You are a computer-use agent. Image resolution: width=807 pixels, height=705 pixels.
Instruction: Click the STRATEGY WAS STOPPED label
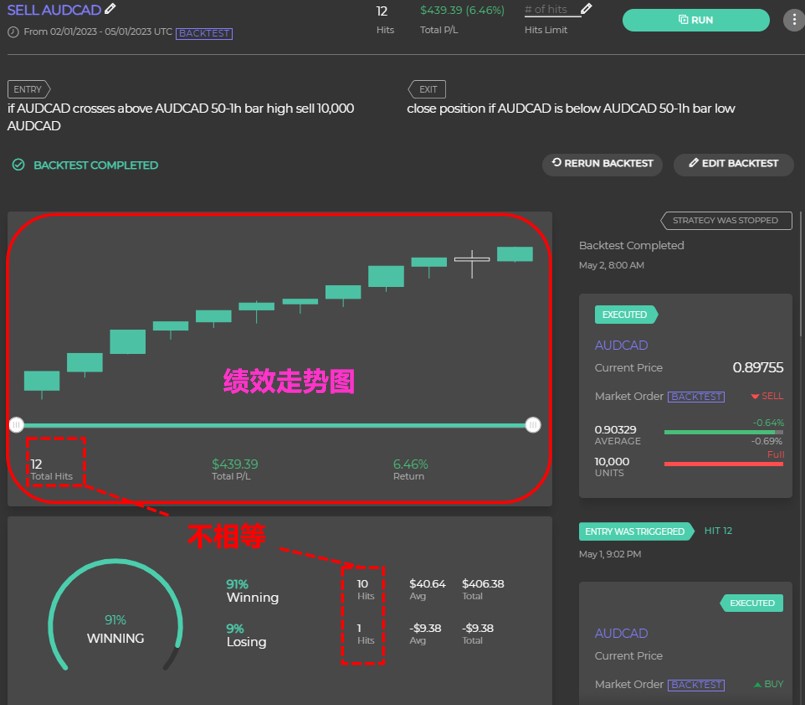[x=726, y=220]
